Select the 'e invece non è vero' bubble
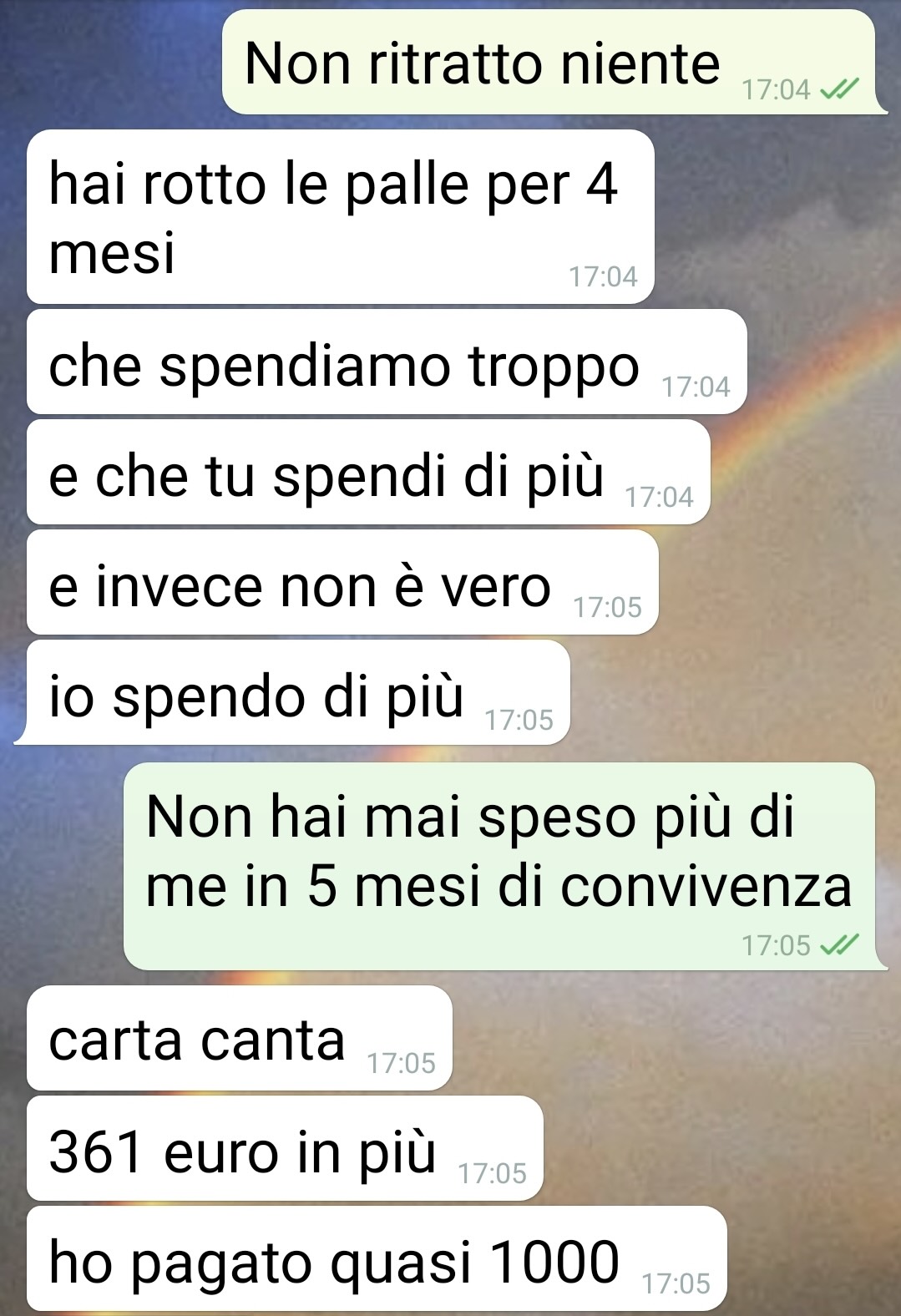901x1316 pixels. click(342, 582)
